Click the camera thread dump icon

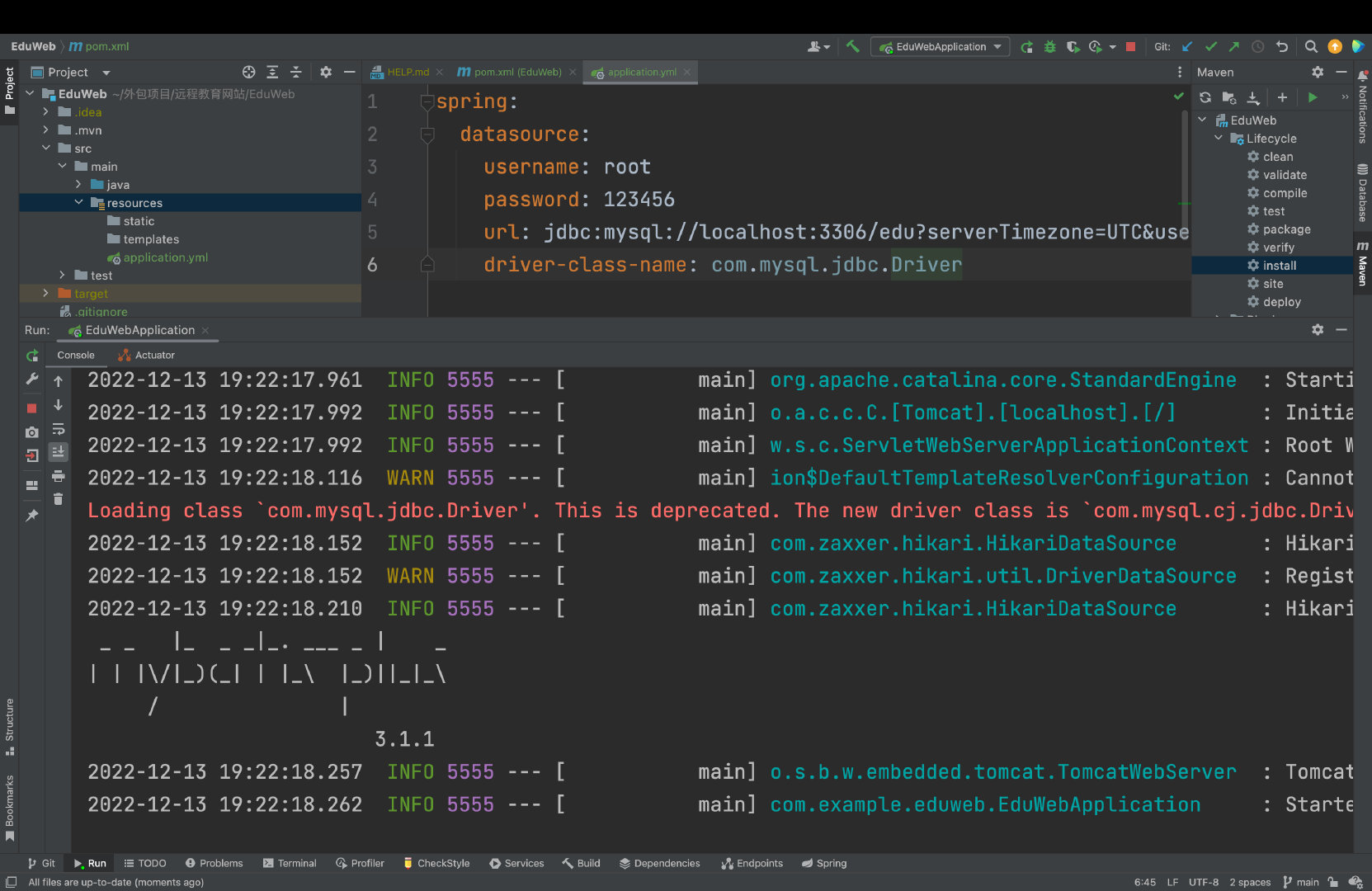(32, 432)
